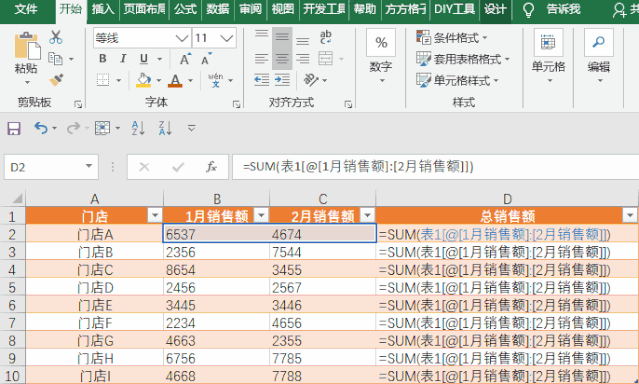639x384 pixels.
Task: Open 总销售额 filter dropdown
Action: [x=630, y=214]
